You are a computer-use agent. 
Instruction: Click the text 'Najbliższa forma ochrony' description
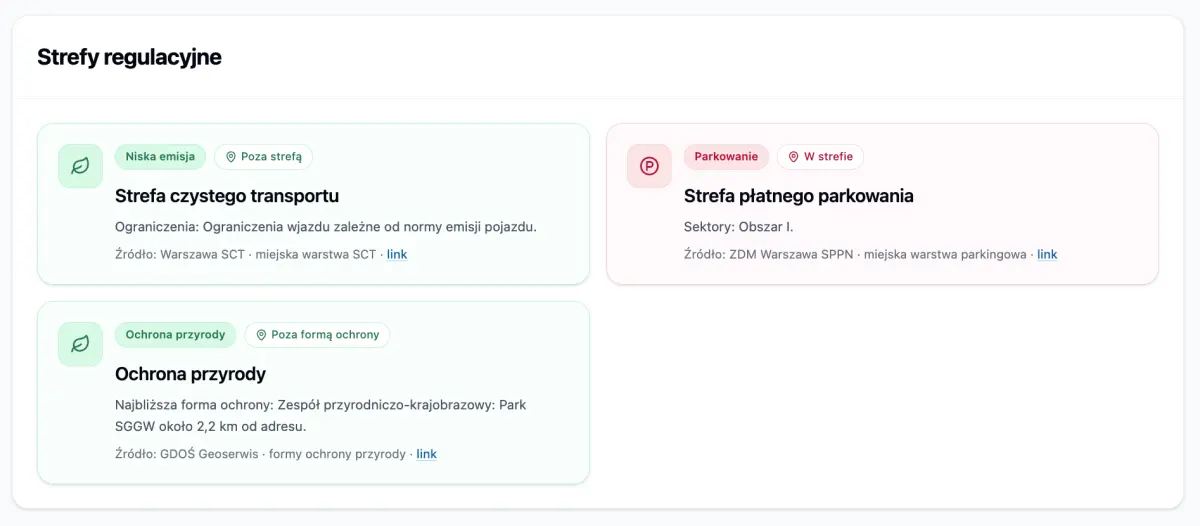321,415
